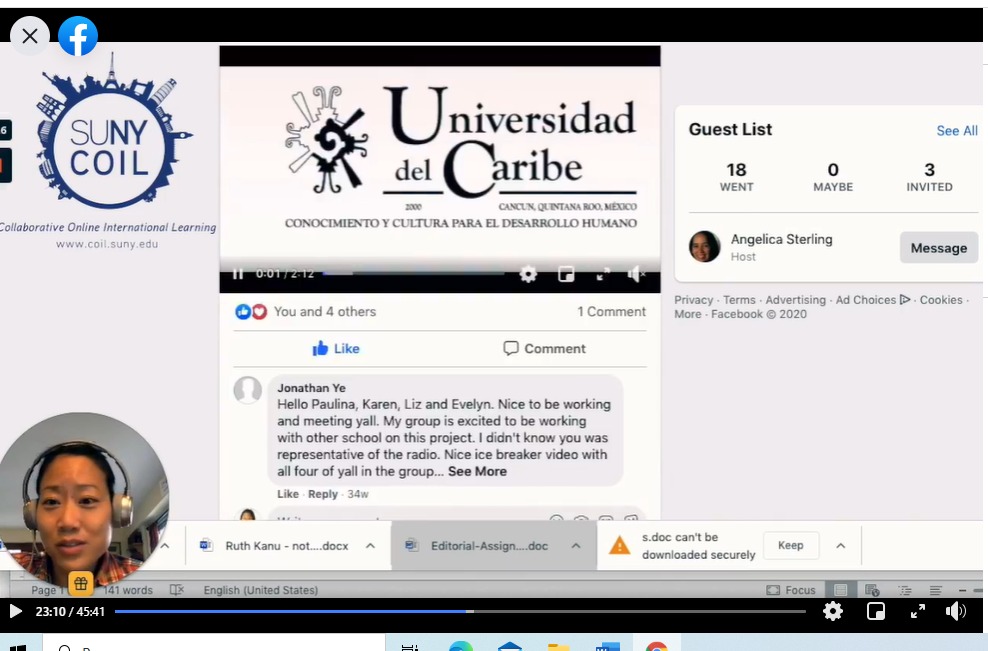
Task: Click the Facebook logo icon
Action: [x=78, y=37]
